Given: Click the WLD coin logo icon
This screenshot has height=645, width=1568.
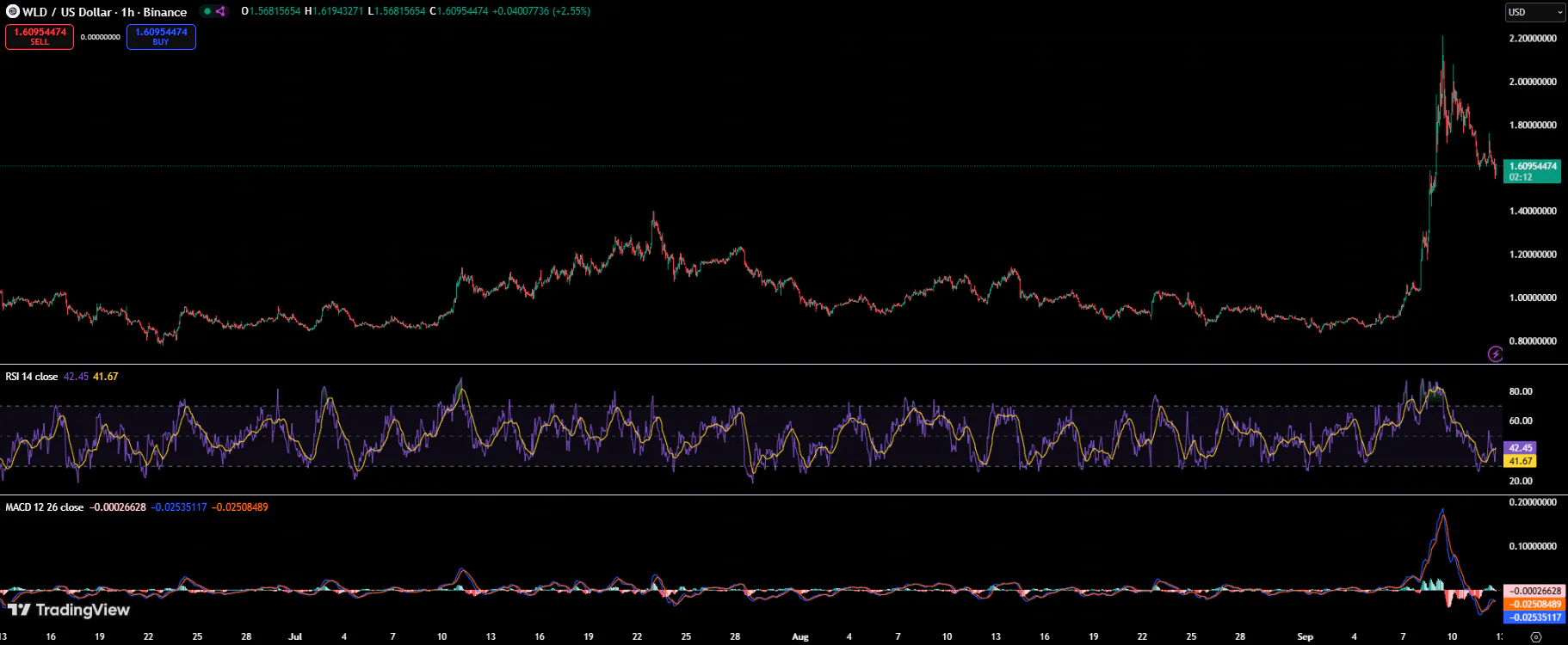Looking at the screenshot, I should pos(12,12).
